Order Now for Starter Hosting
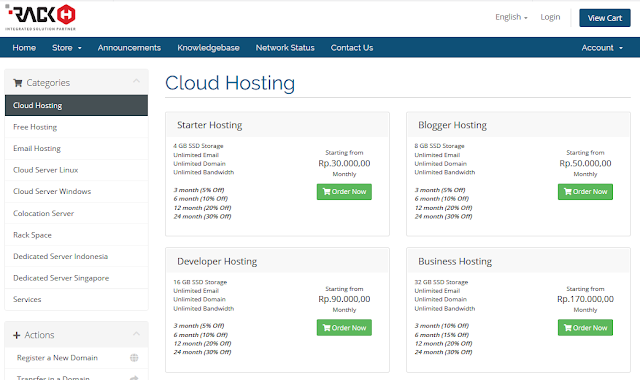Screen dimensions: 640x380 tap(344, 192)
